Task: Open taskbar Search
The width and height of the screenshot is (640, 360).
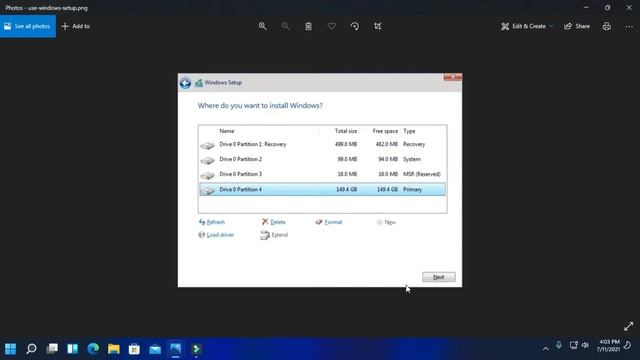Action: 31,349
